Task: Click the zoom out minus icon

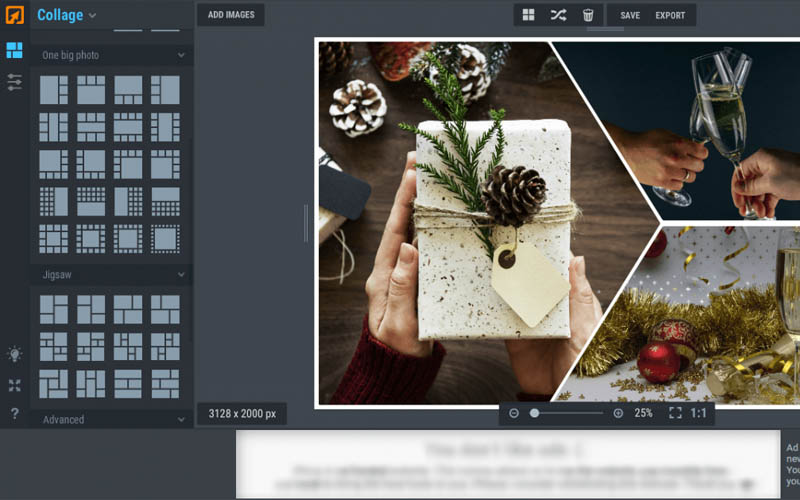Action: [x=514, y=413]
